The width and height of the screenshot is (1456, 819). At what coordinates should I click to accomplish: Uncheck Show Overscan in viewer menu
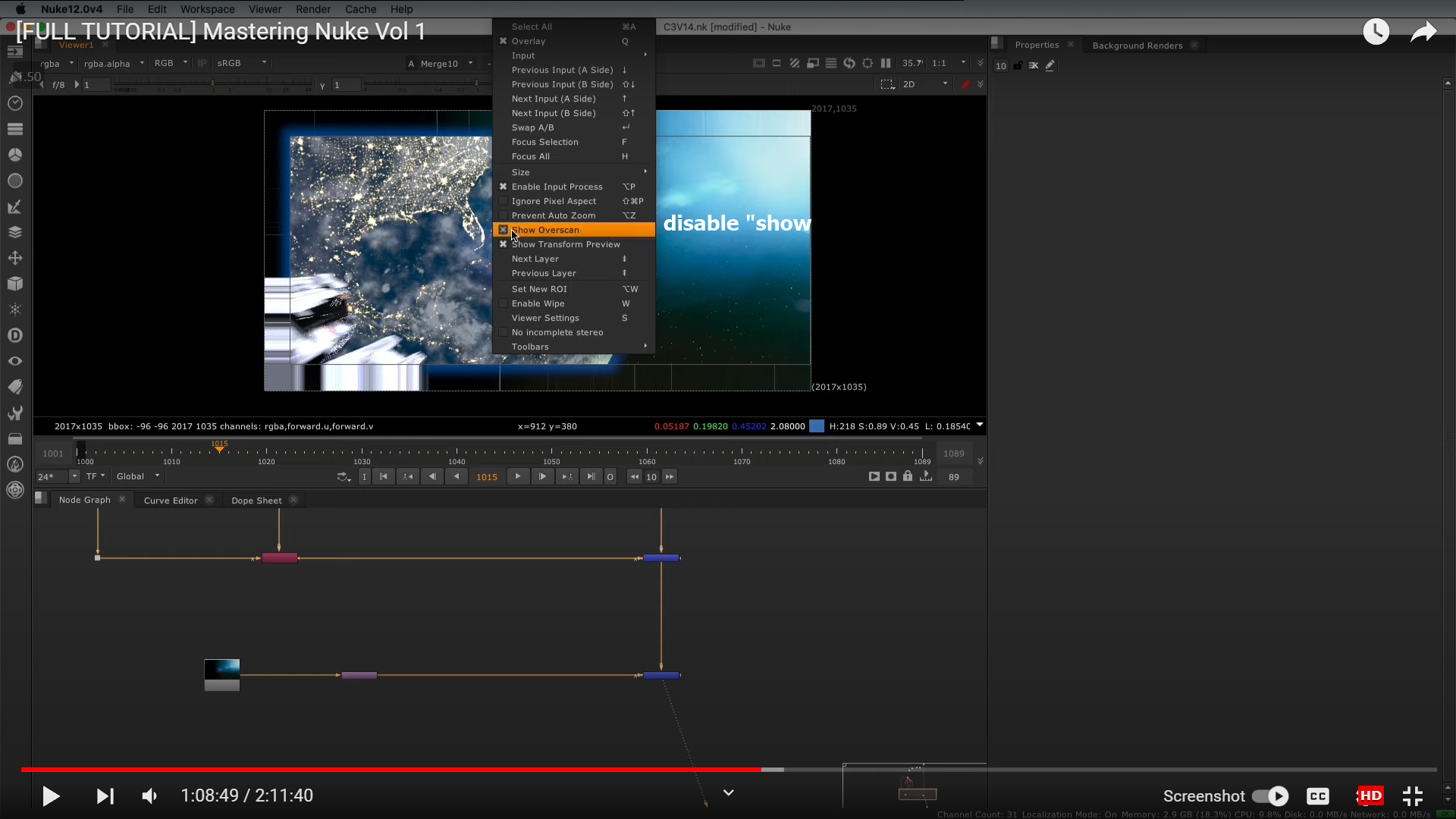coord(545,230)
